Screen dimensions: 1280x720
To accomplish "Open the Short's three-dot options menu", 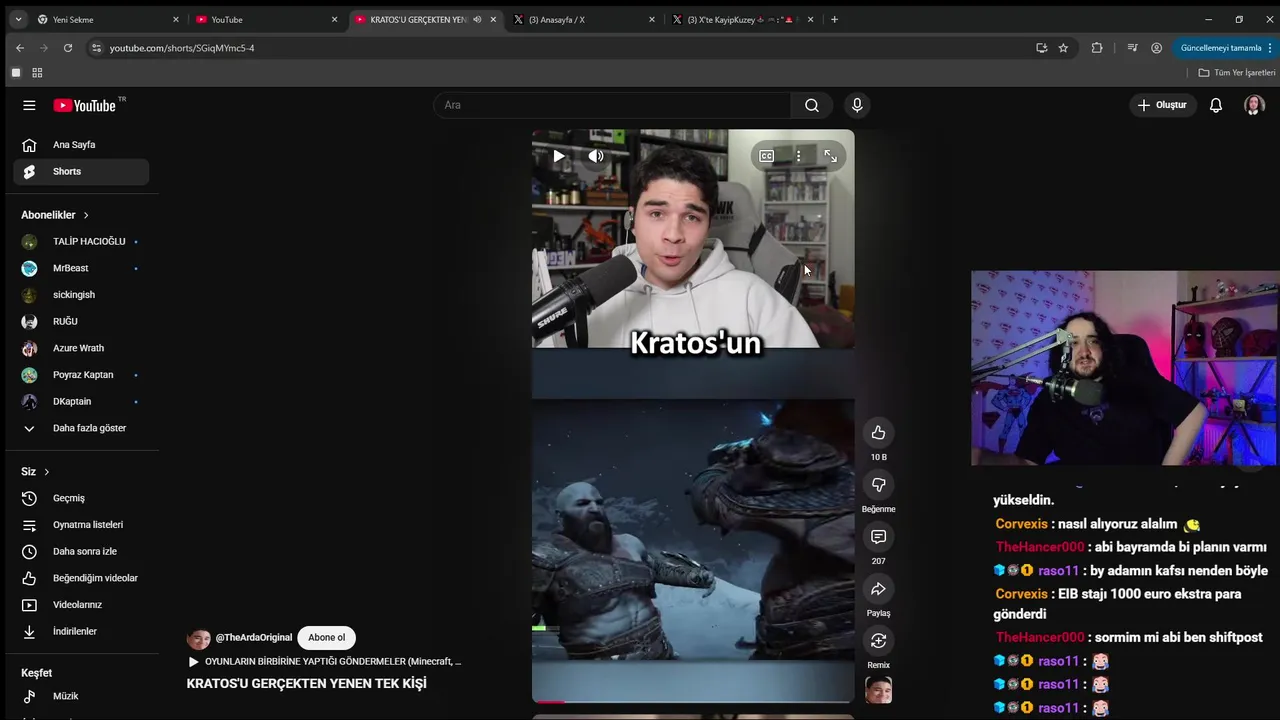I will click(x=798, y=156).
